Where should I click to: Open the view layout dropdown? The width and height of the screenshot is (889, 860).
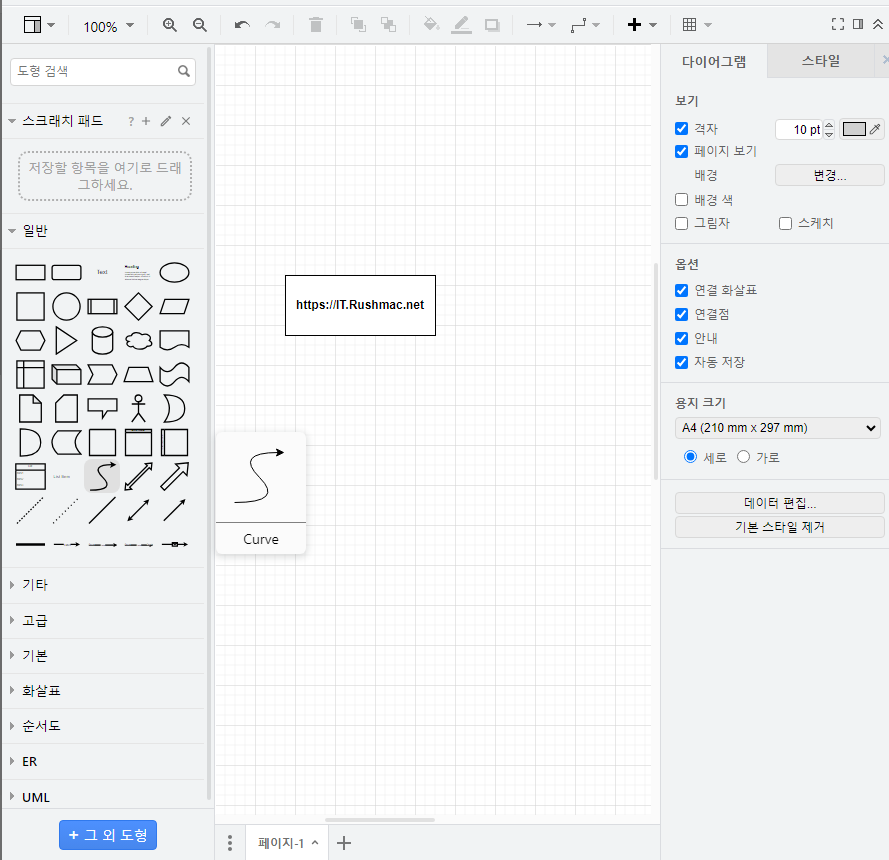[39, 25]
